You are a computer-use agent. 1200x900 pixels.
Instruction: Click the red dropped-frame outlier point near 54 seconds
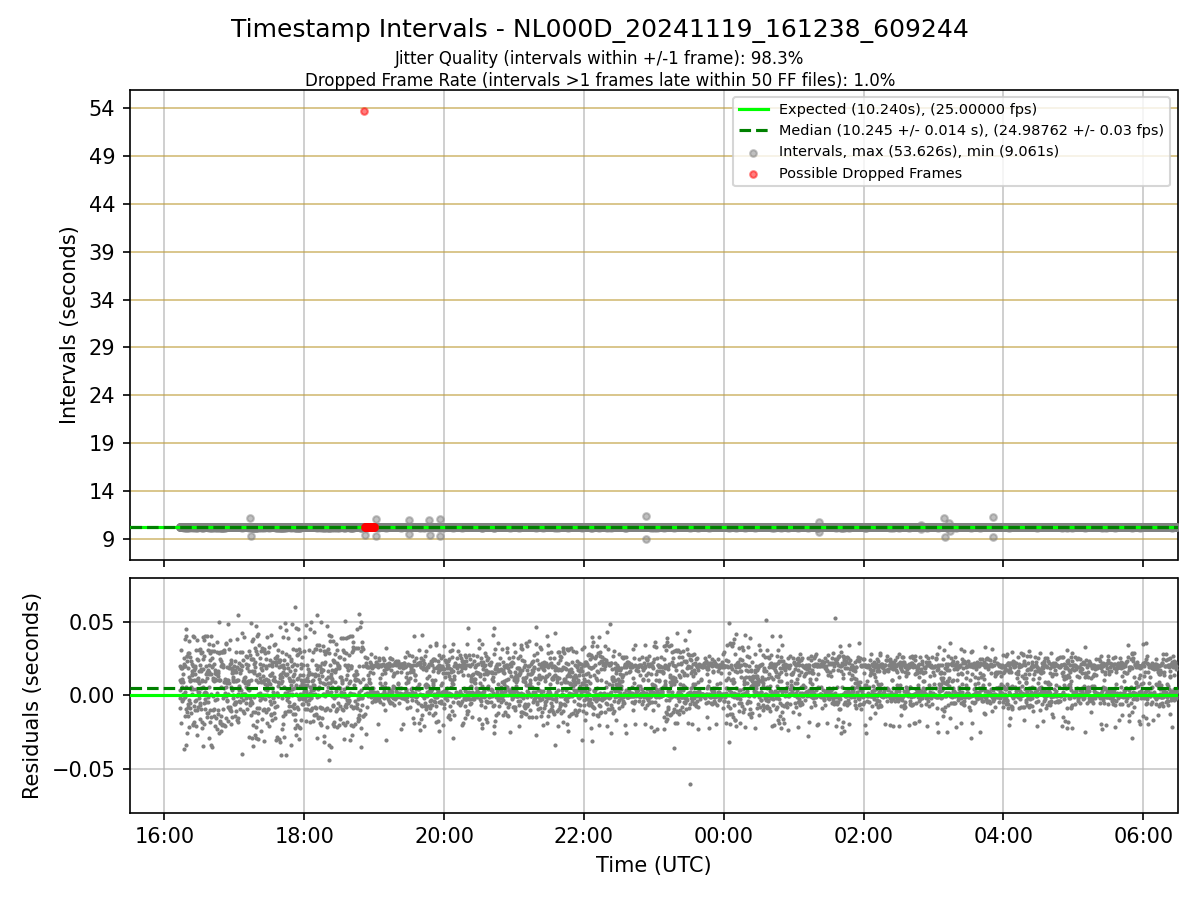[x=364, y=111]
